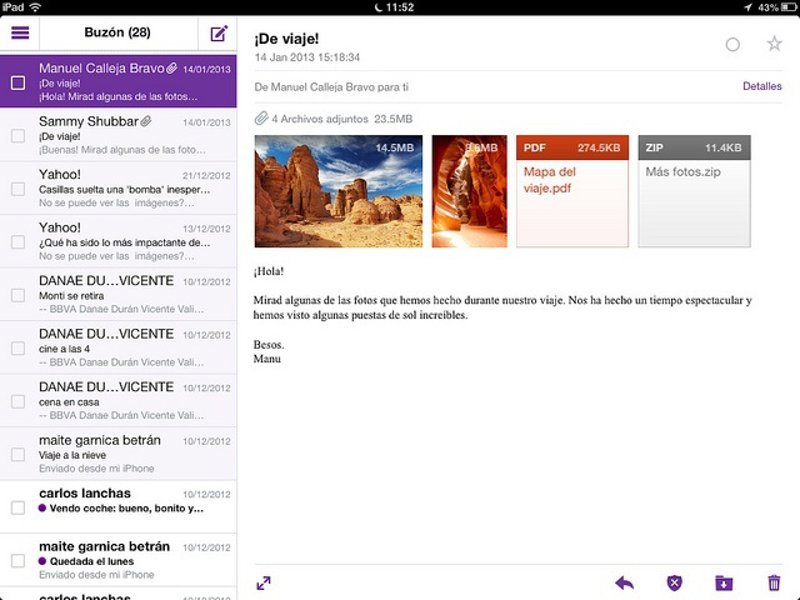800x600 pixels.
Task: Mark email as spam using shield icon
Action: coord(674,583)
